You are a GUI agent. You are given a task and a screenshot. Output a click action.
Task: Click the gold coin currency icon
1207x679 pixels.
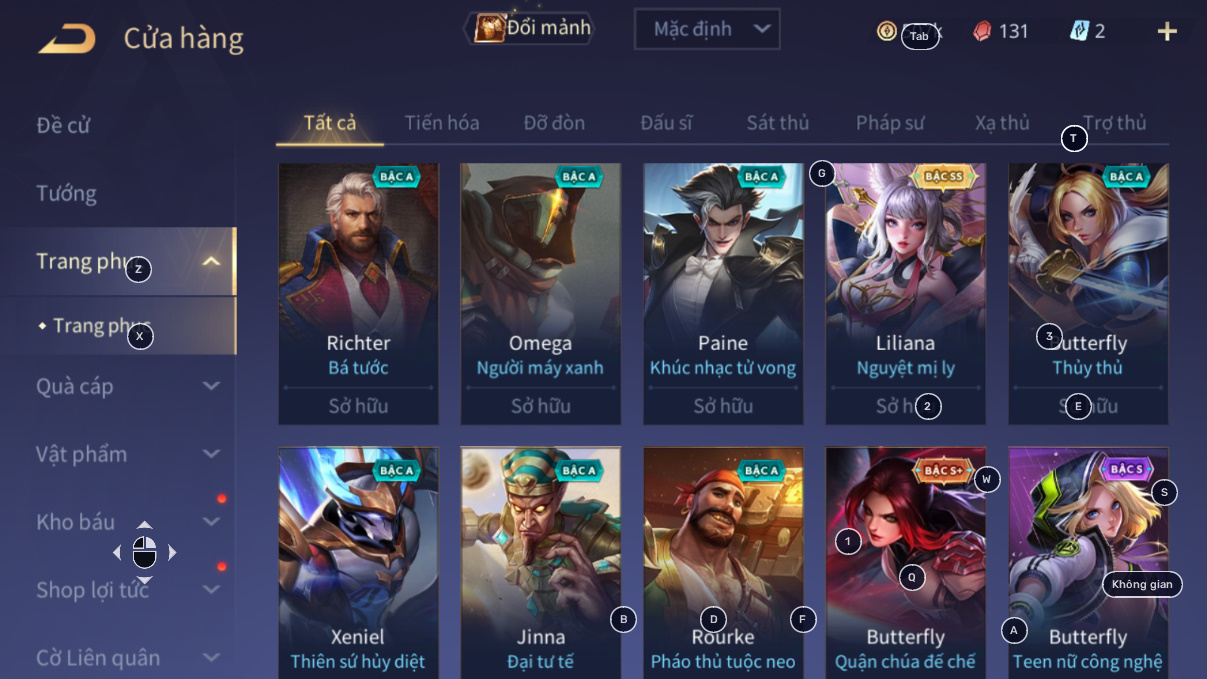tap(886, 31)
